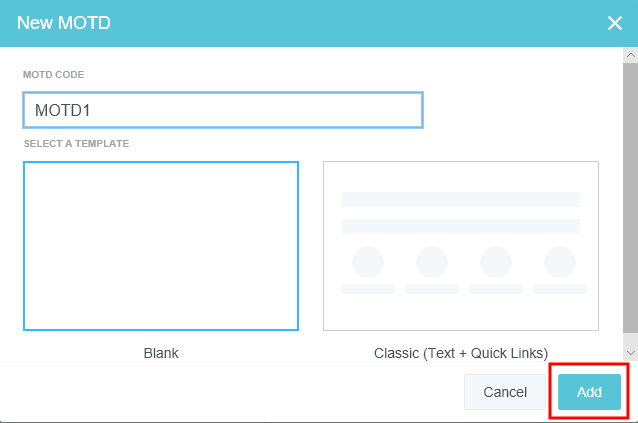Click the MOTD CODE field label

tap(55, 75)
